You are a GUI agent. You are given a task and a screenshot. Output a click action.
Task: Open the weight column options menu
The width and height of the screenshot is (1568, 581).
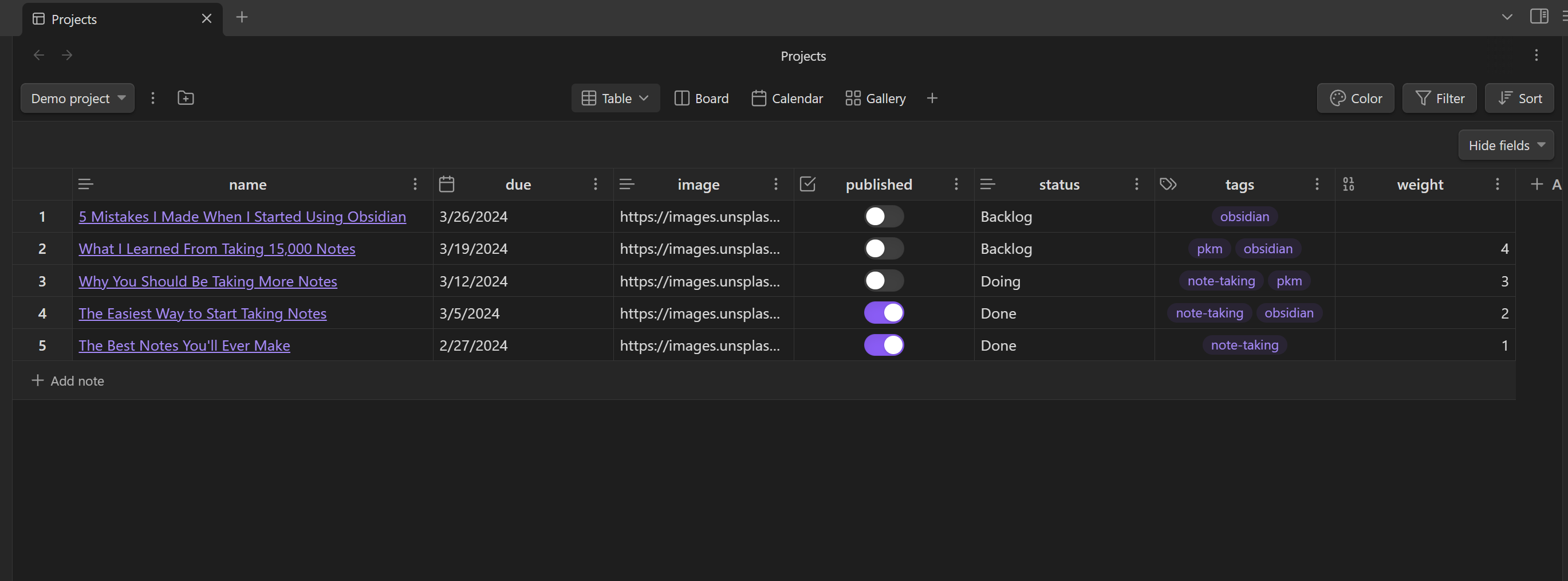pos(1497,184)
